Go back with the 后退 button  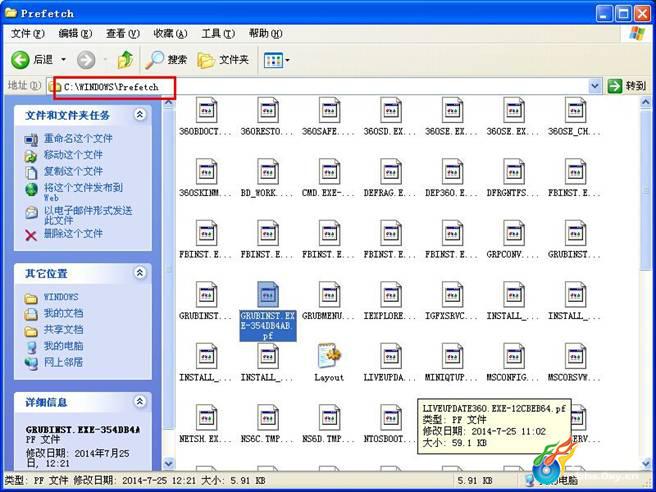(x=33, y=60)
